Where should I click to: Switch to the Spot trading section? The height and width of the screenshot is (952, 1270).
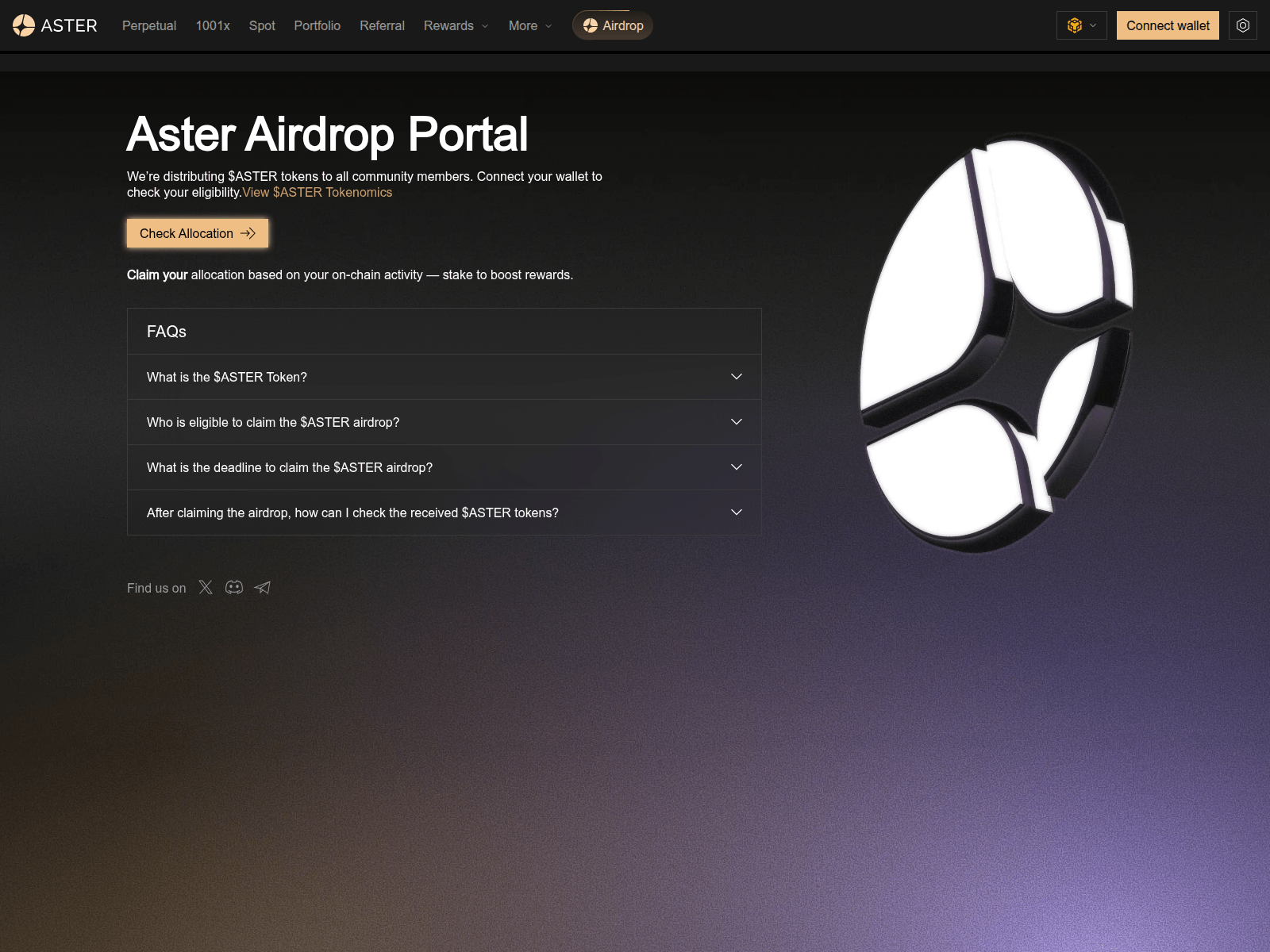click(262, 25)
